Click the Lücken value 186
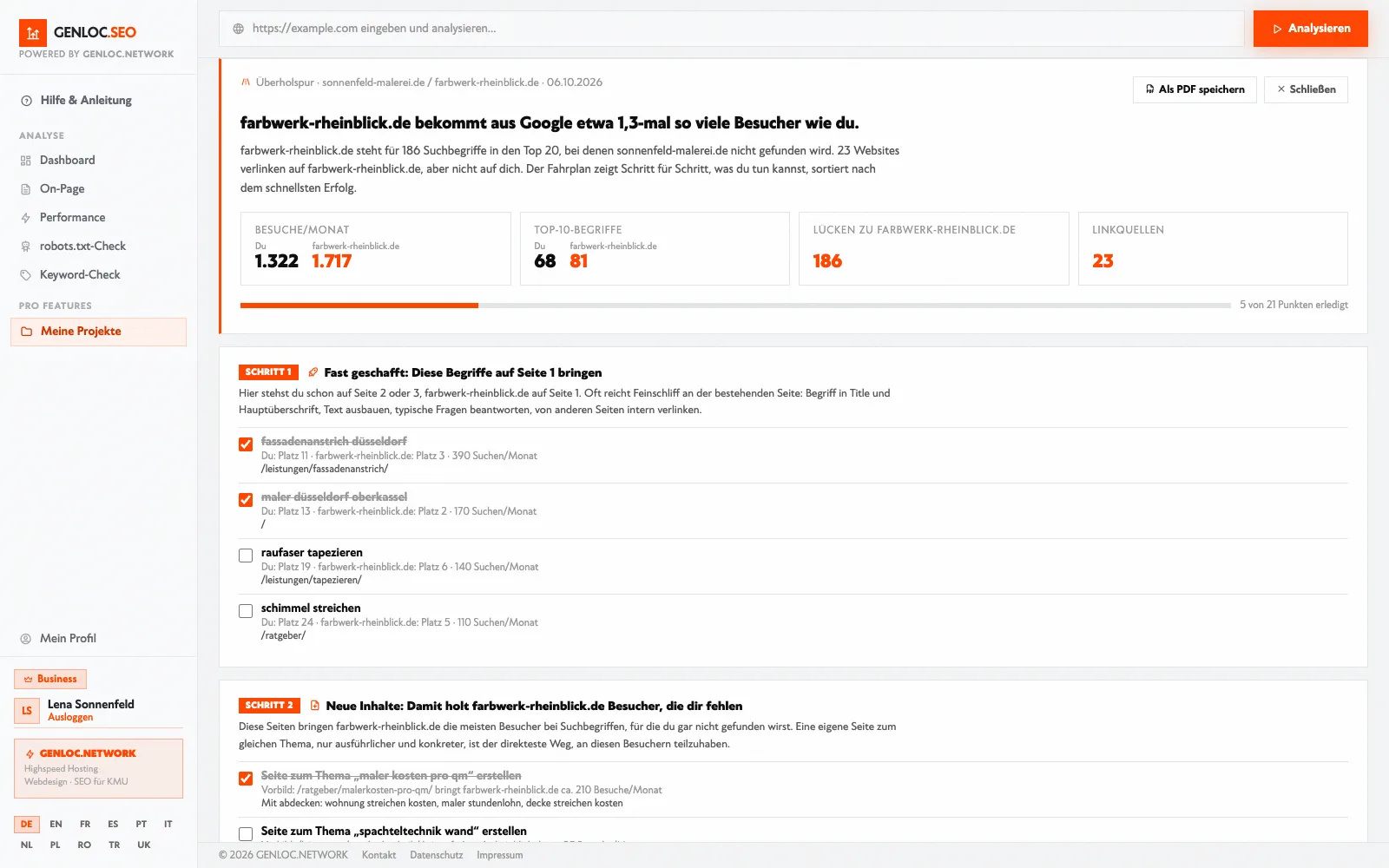This screenshot has height=868, width=1389. (x=827, y=261)
